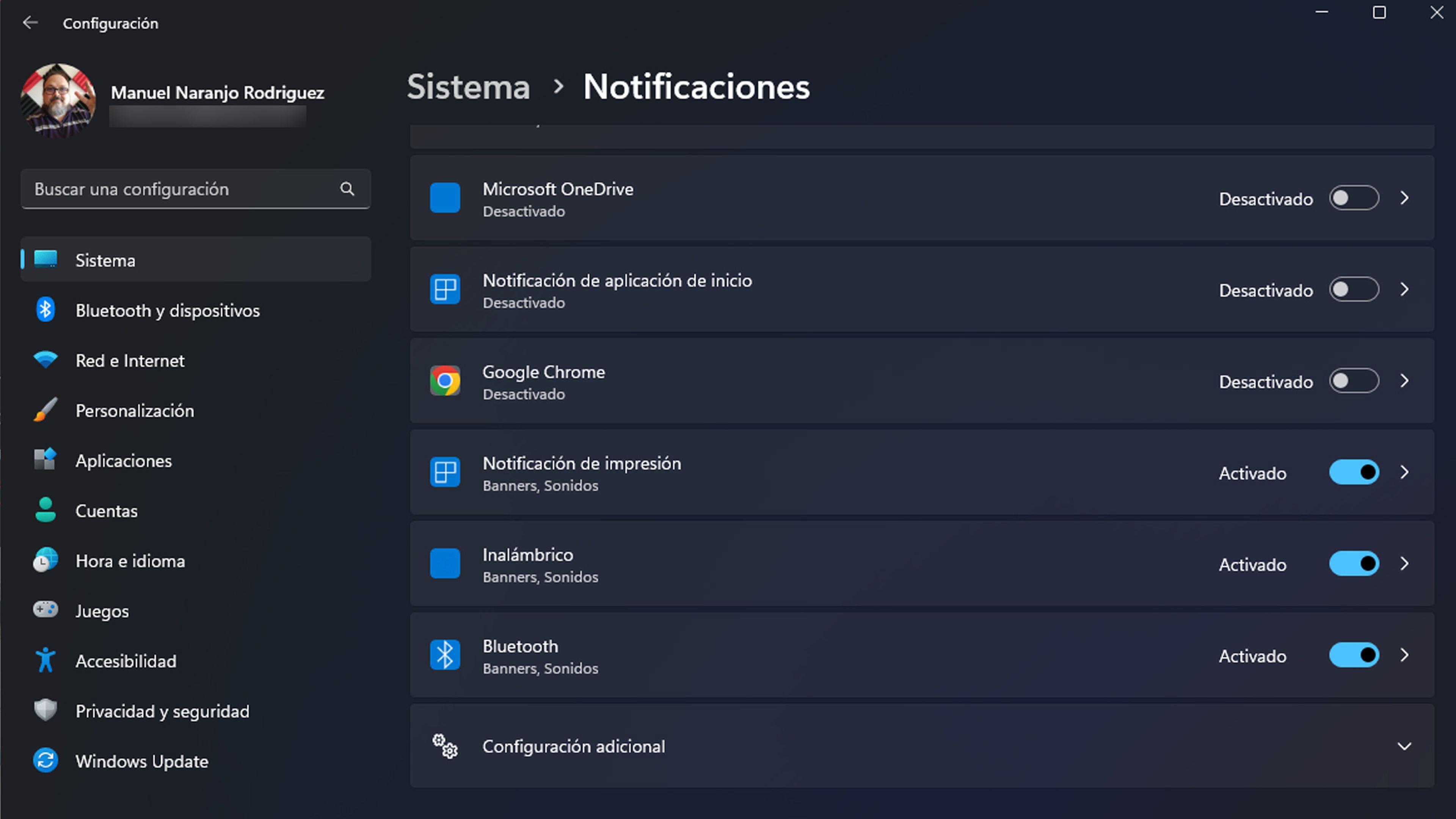Go to Juegos settings

196,611
